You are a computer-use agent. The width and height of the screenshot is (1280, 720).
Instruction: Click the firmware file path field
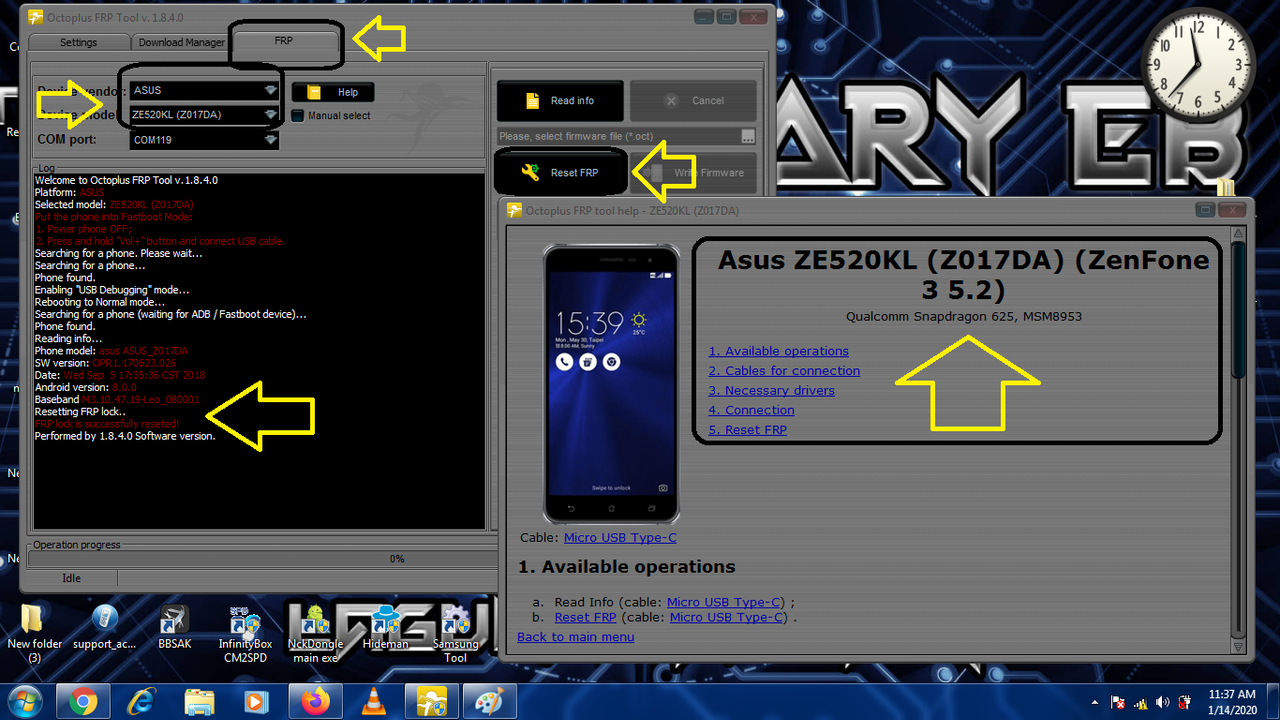click(618, 136)
